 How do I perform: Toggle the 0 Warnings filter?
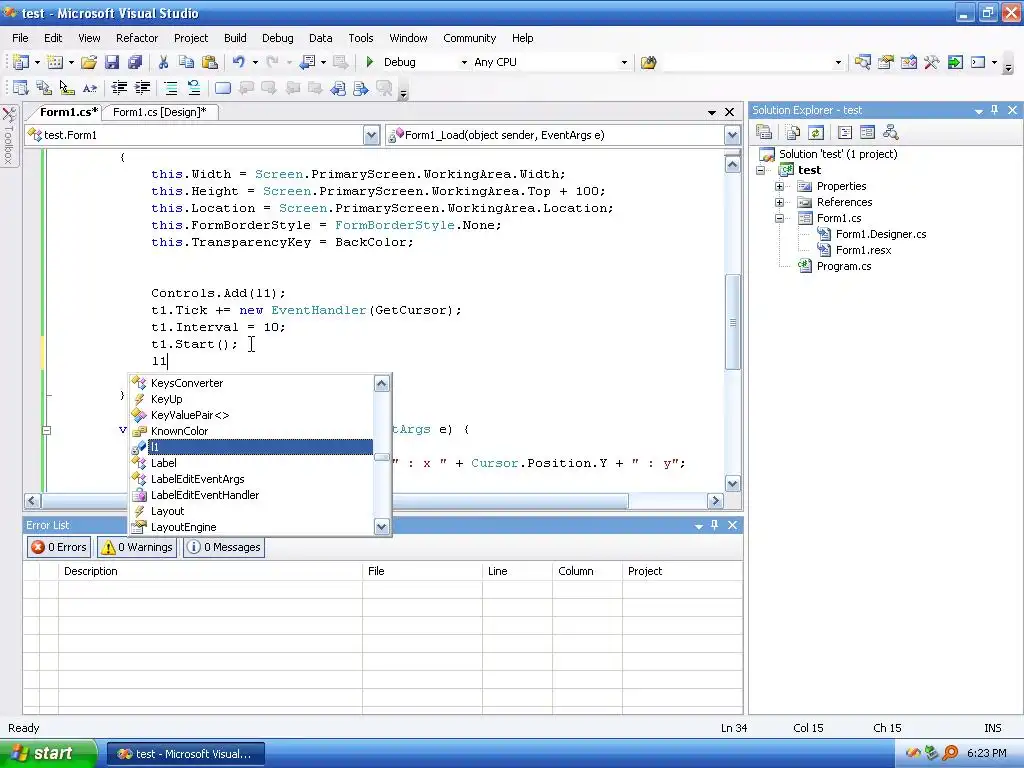tap(137, 547)
